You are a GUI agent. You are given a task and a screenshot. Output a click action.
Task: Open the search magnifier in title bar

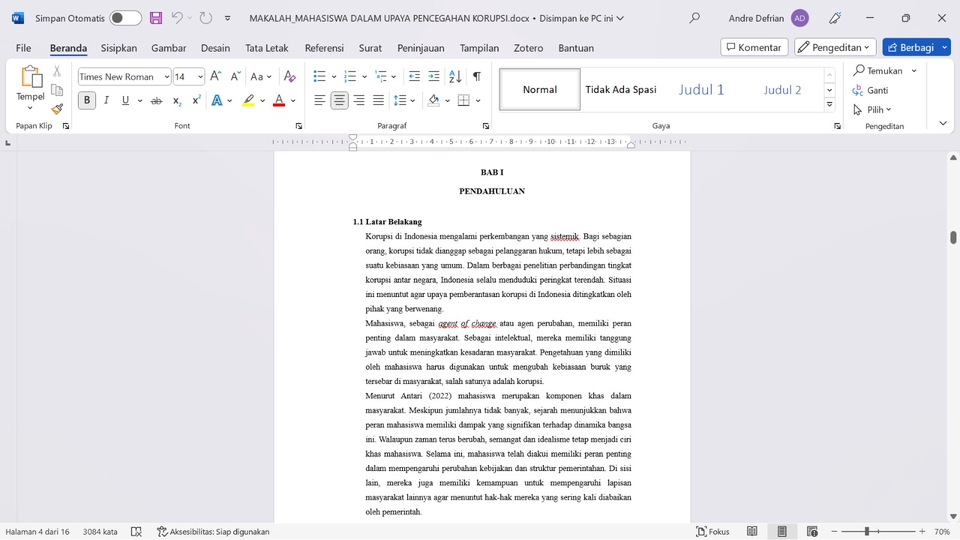[x=694, y=18]
